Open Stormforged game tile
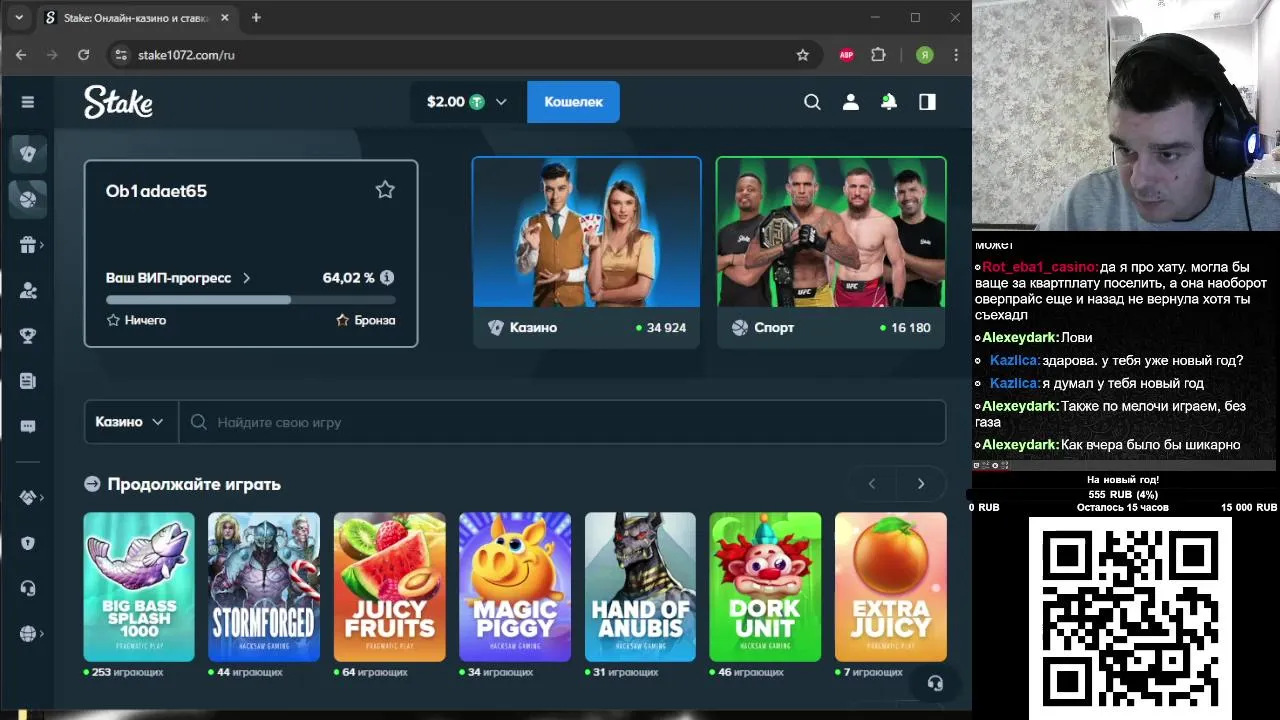1280x720 pixels. pyautogui.click(x=264, y=587)
